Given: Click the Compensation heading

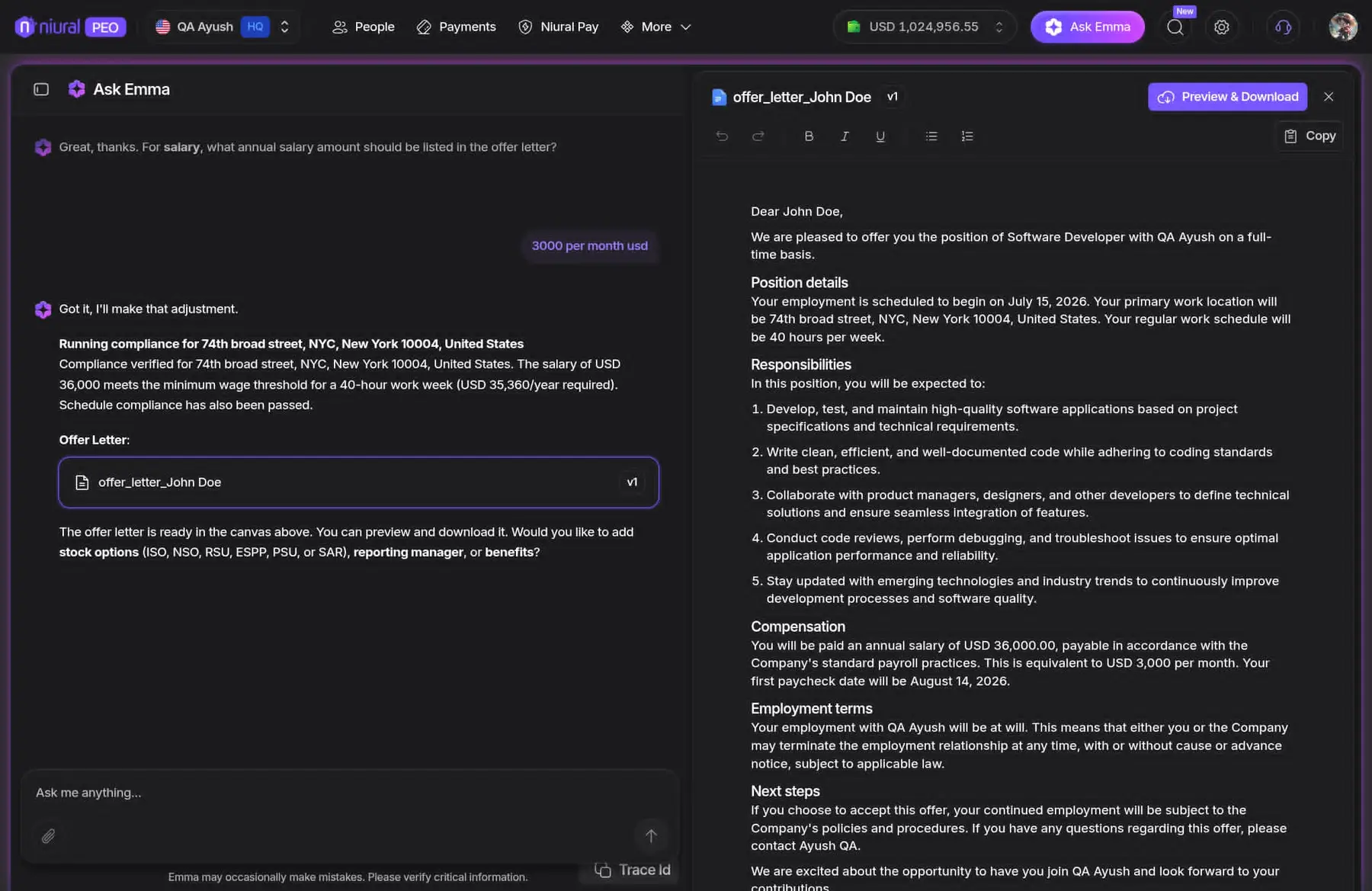Looking at the screenshot, I should tap(797, 627).
